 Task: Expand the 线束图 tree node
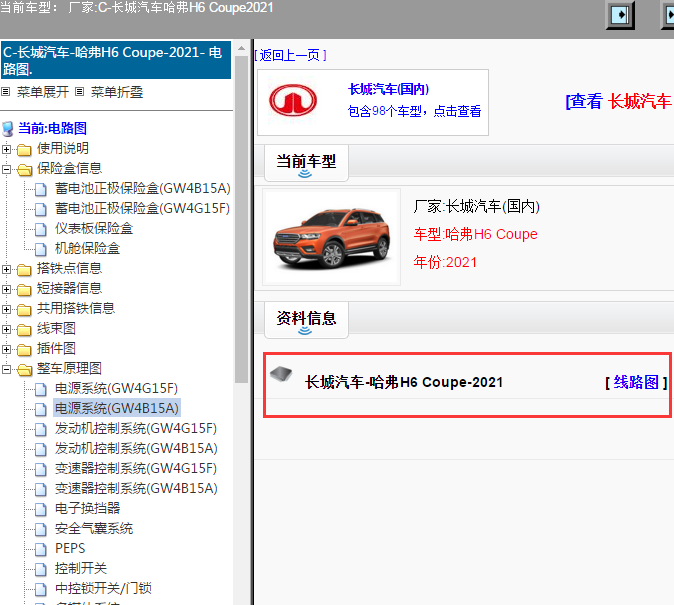(x=6, y=329)
